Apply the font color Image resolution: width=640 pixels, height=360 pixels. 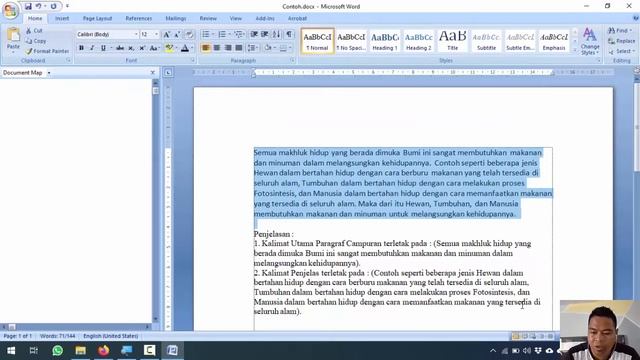click(185, 48)
